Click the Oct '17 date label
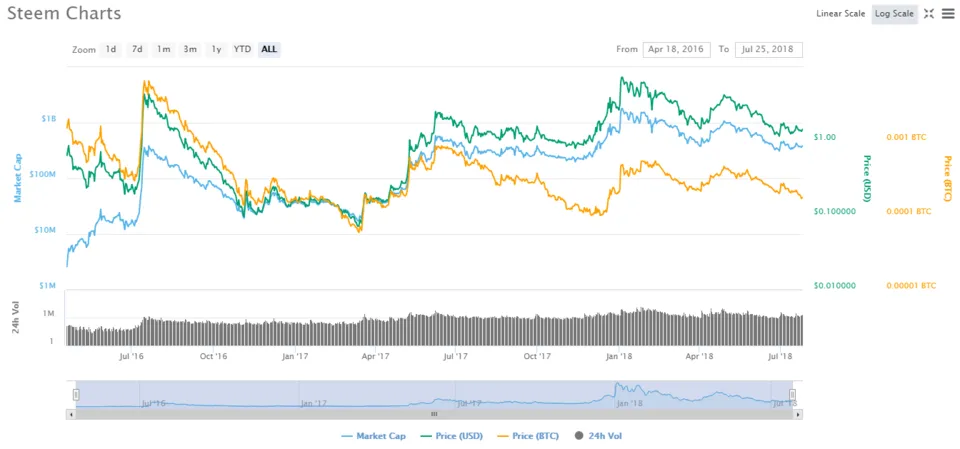The image size is (960, 449). click(537, 355)
